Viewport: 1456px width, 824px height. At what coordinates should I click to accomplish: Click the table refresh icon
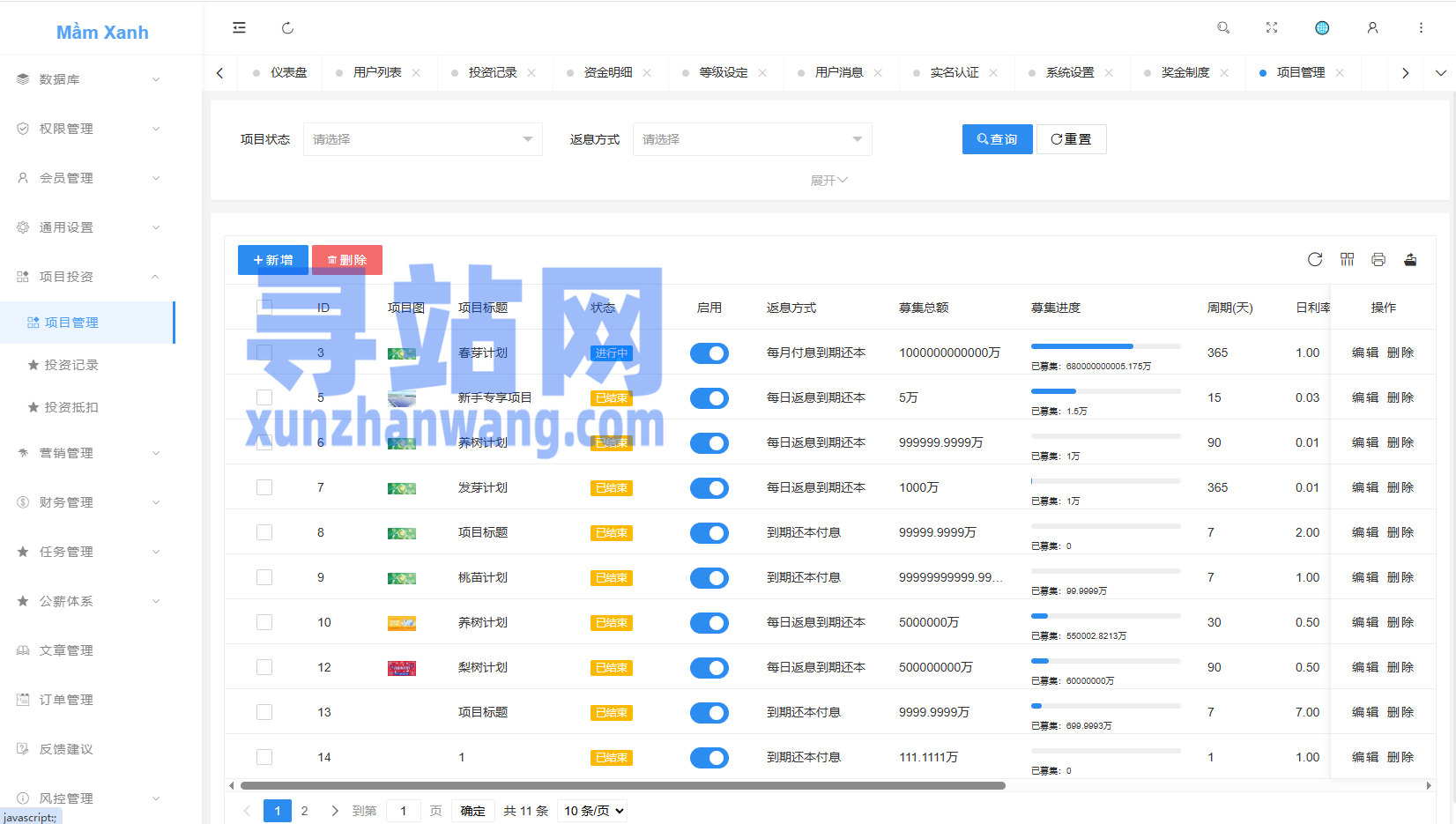point(1315,259)
